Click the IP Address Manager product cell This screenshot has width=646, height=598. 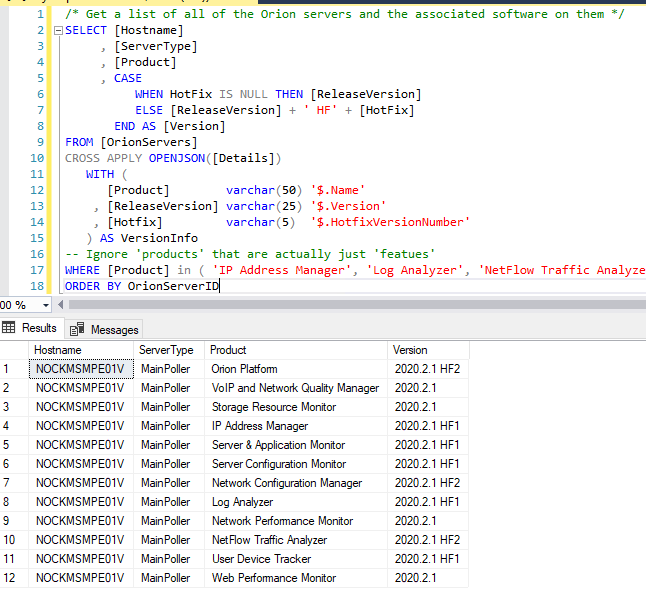pos(296,426)
